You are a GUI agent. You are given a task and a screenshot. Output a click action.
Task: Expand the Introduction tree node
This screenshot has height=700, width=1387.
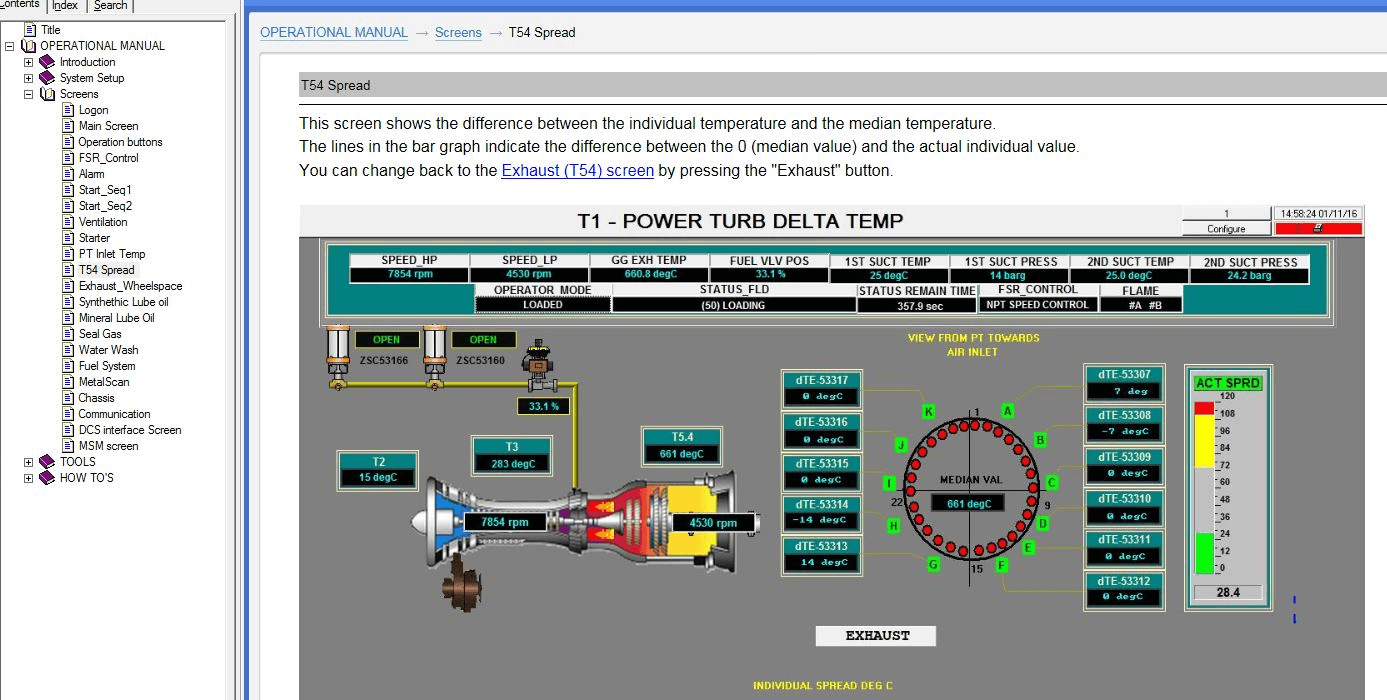coord(30,61)
